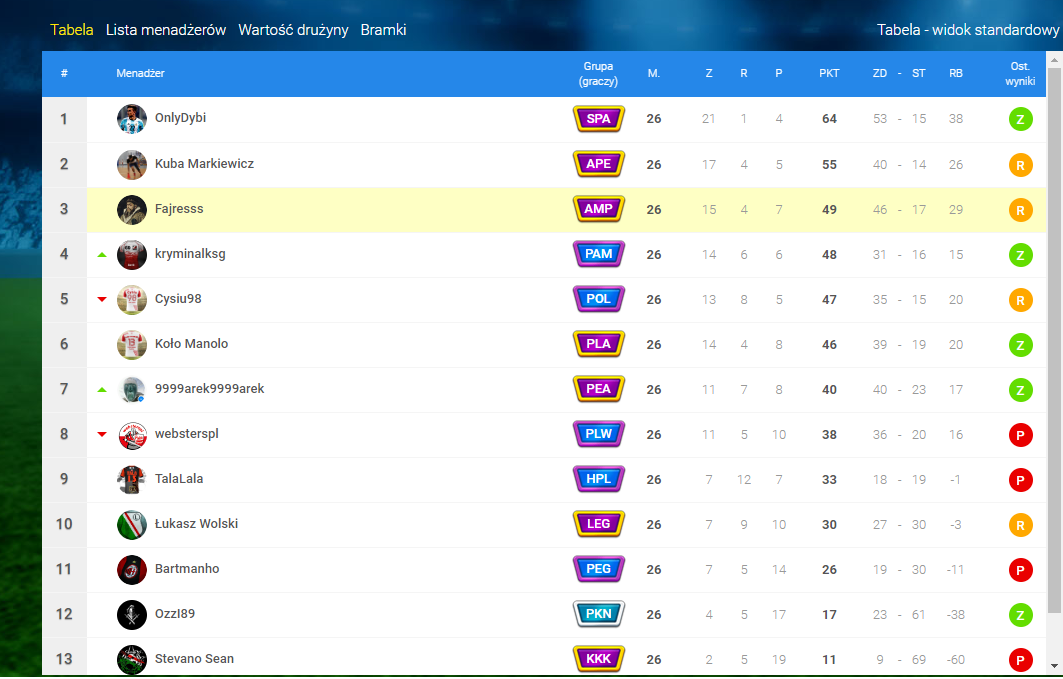
Task: Click green up arrow beside kryminalksg
Action: click(102, 255)
